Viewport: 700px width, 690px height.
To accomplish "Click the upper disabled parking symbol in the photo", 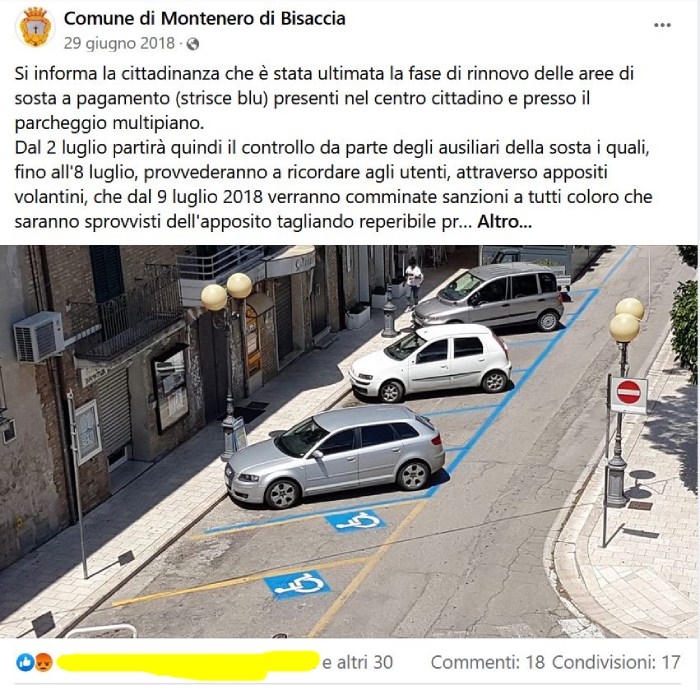I will pos(356,521).
